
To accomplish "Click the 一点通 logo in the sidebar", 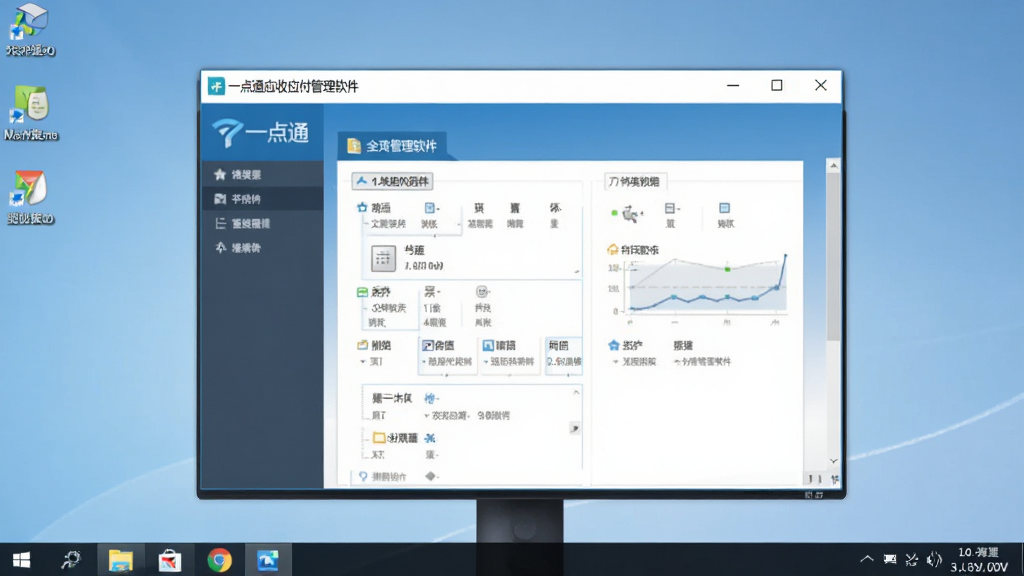I will coord(261,133).
